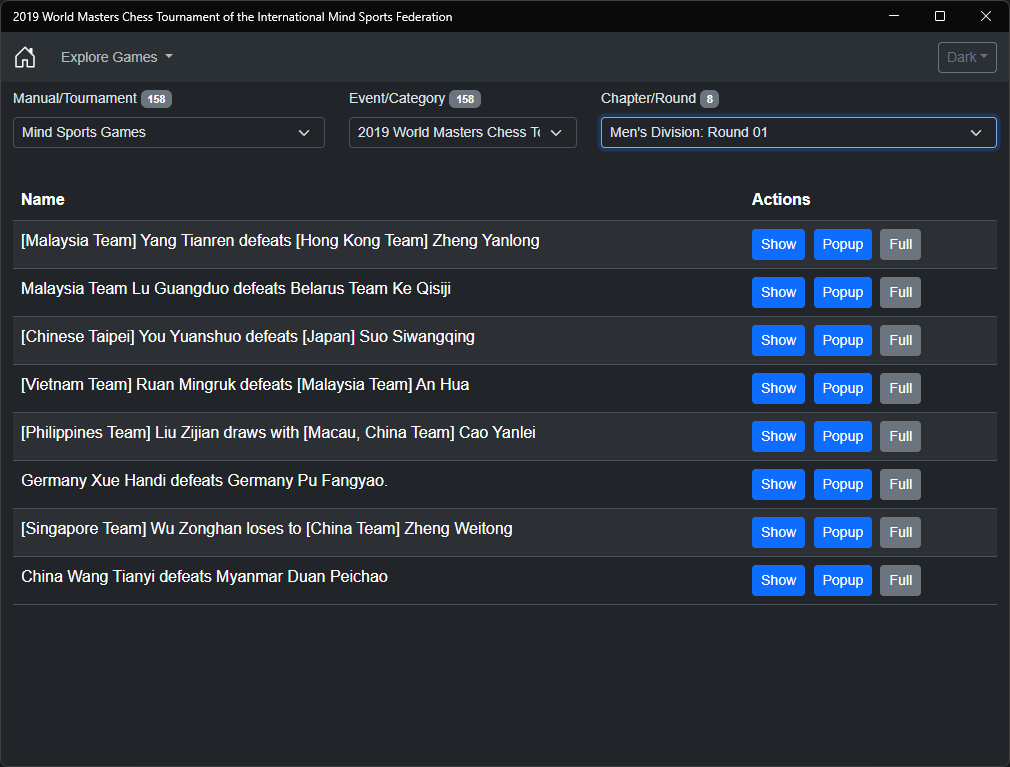Expand the Mind Sports Games dropdown
Image resolution: width=1010 pixels, height=767 pixels.
pyautogui.click(x=169, y=133)
